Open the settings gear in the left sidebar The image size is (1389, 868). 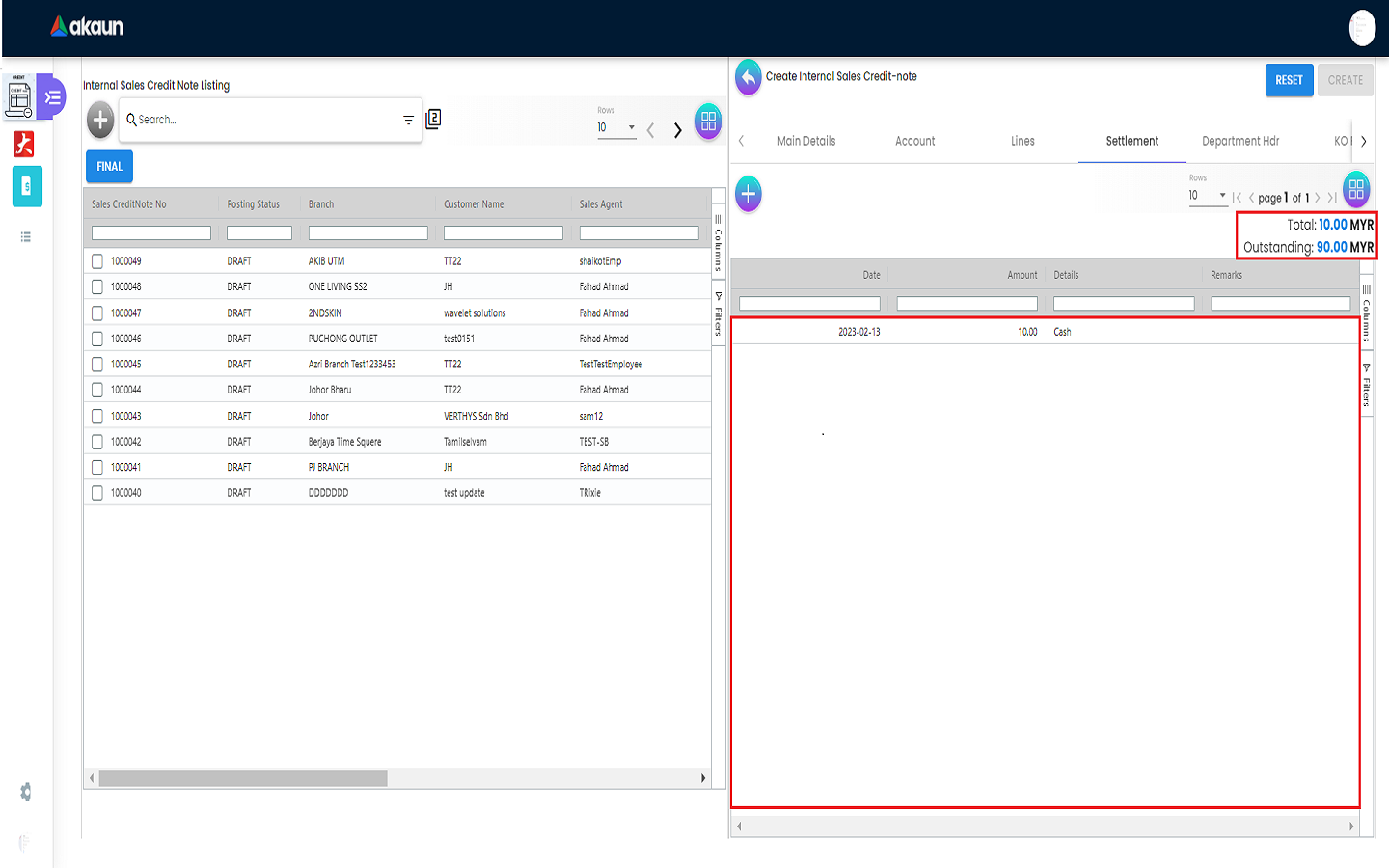[x=25, y=792]
